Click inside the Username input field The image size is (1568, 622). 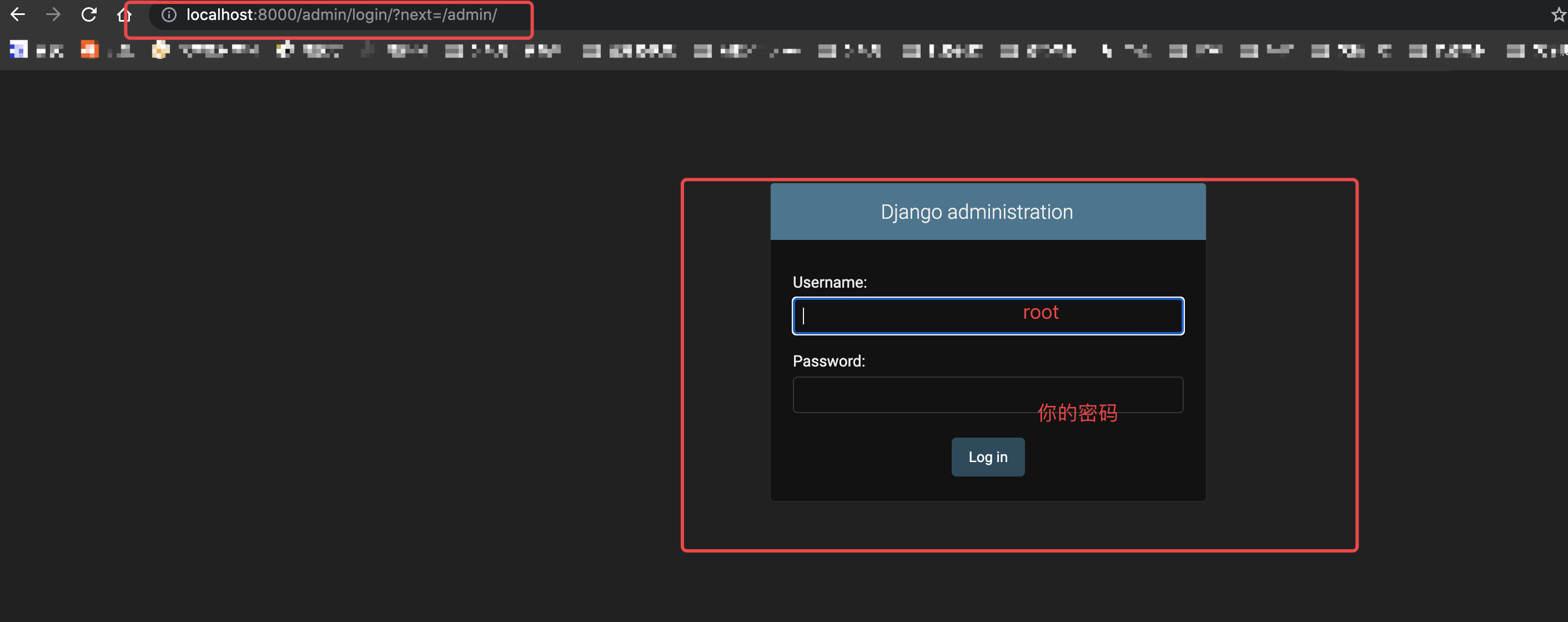pos(901,316)
